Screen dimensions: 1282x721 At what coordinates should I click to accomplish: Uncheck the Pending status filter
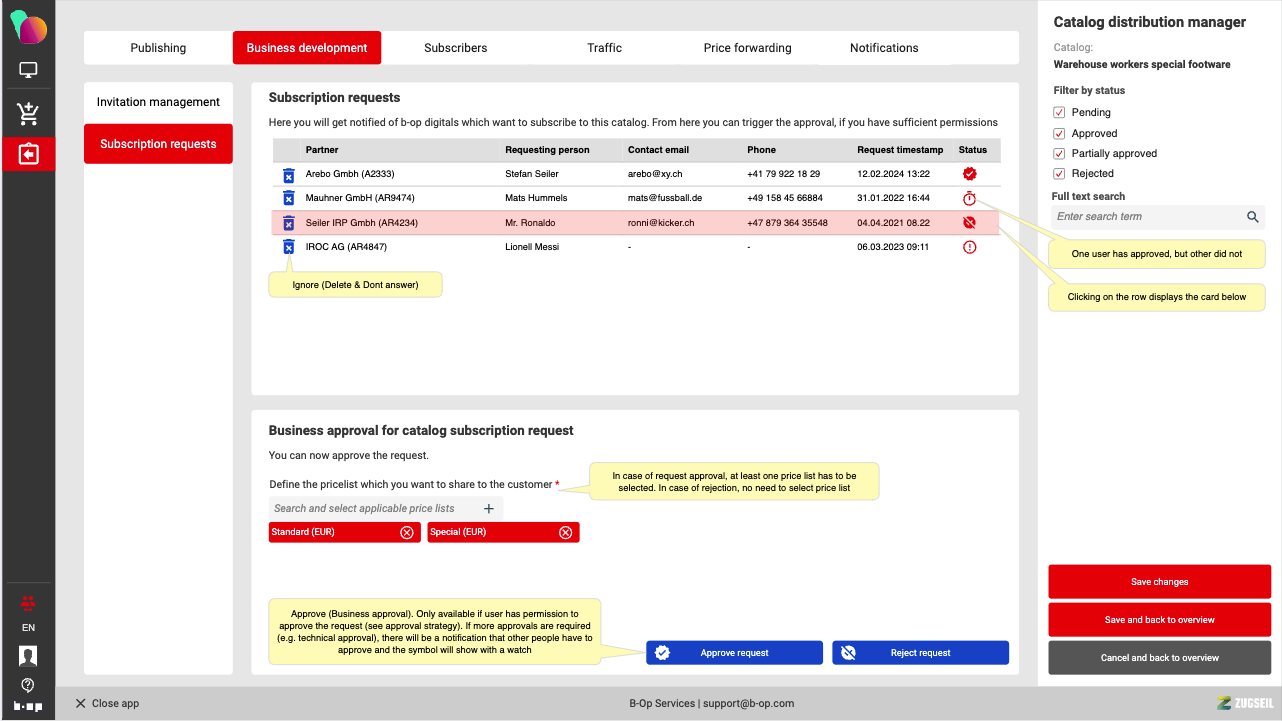(x=1059, y=113)
